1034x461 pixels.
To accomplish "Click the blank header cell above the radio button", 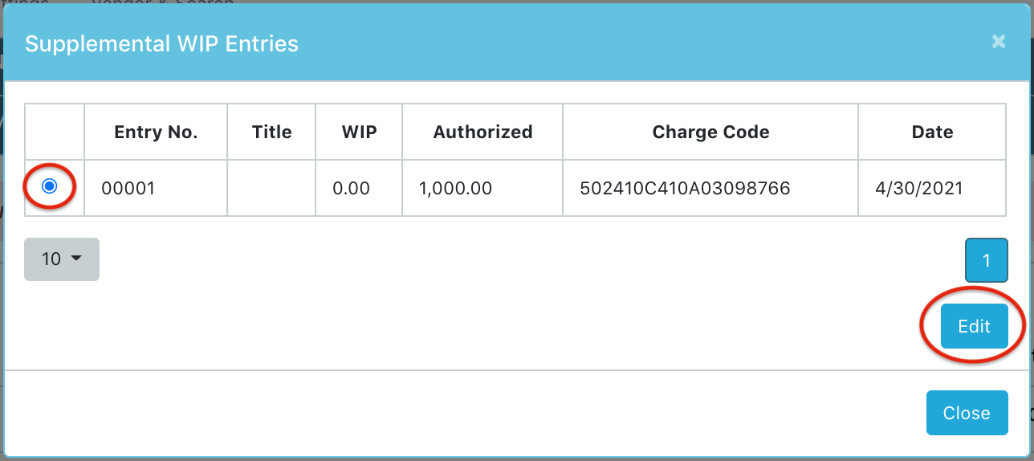I will coord(55,132).
